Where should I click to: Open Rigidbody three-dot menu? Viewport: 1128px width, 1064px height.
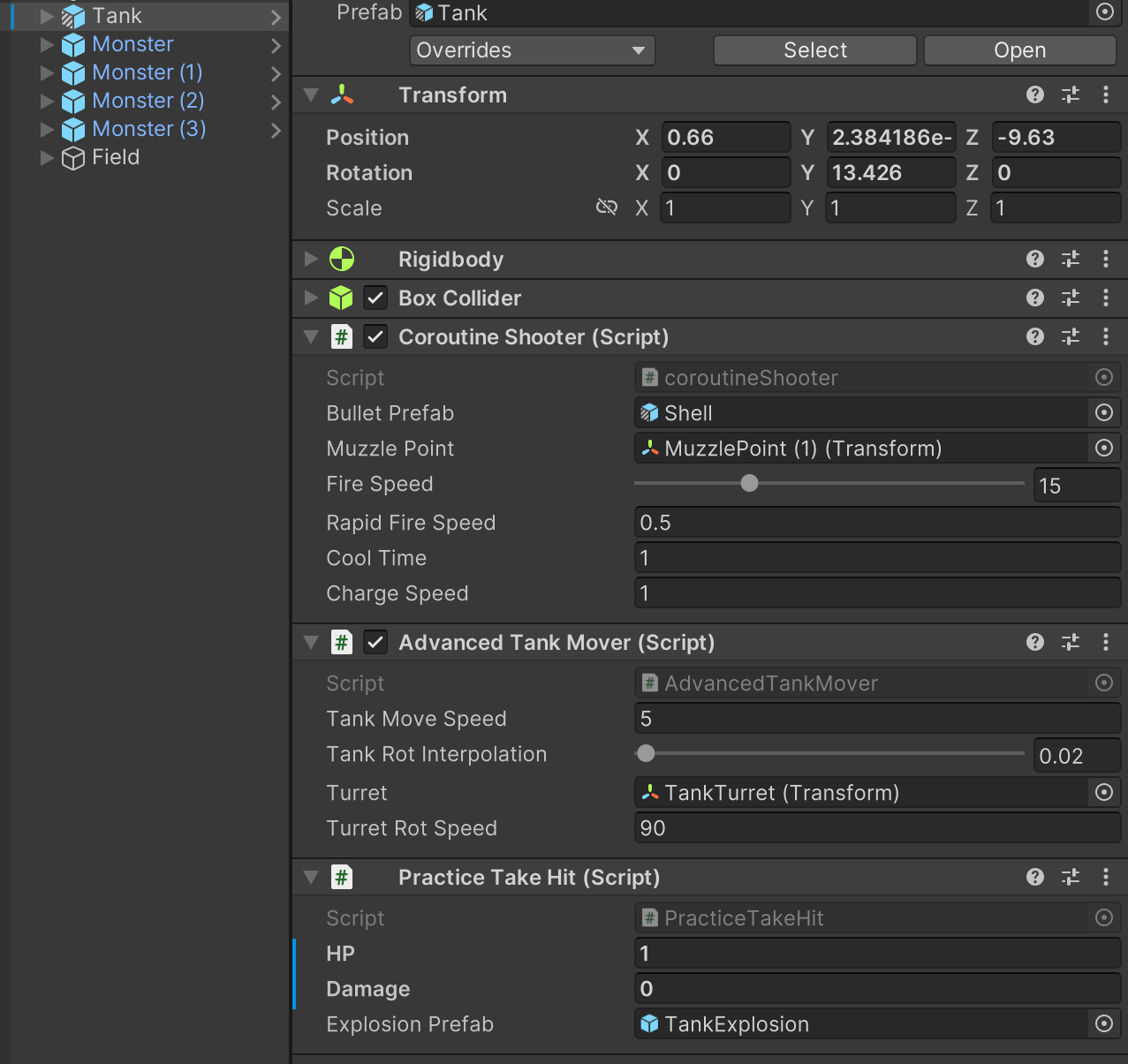(x=1106, y=259)
